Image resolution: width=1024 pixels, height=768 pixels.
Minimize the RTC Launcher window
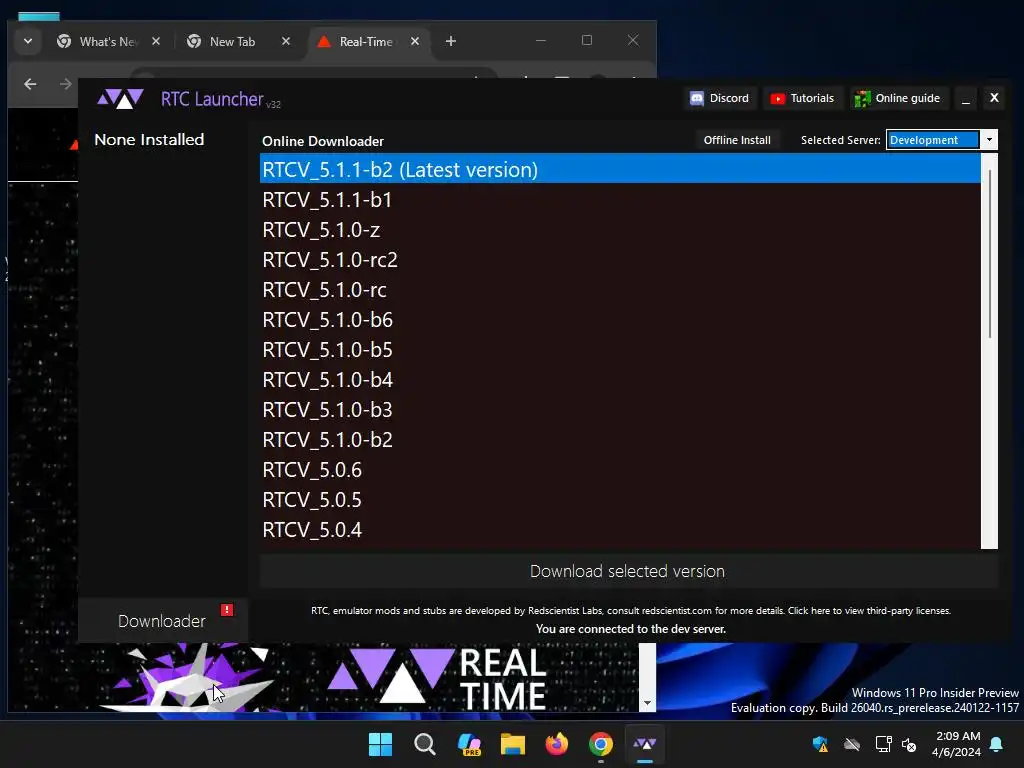click(966, 98)
